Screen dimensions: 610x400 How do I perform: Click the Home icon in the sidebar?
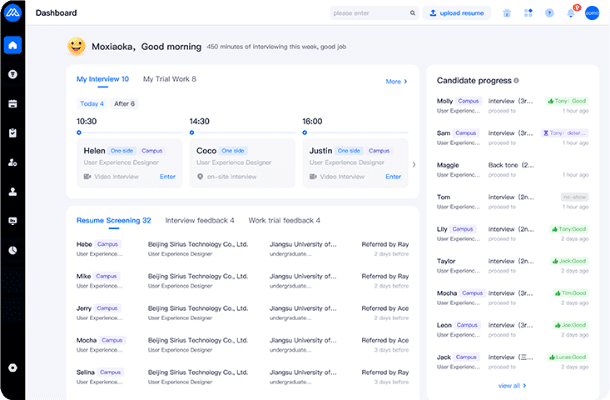[x=12, y=46]
